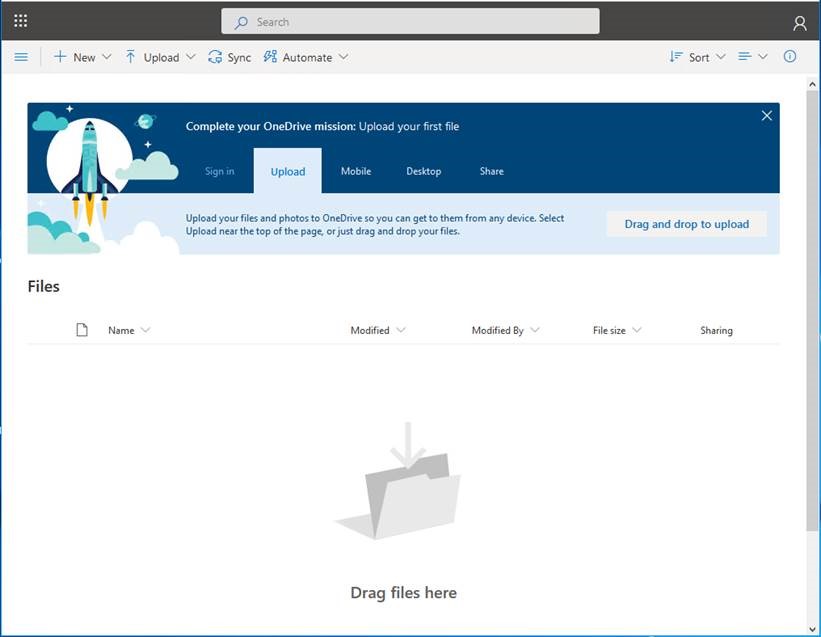Click the Modified column header text
Viewport: 821px width, 637px height.
tap(370, 330)
